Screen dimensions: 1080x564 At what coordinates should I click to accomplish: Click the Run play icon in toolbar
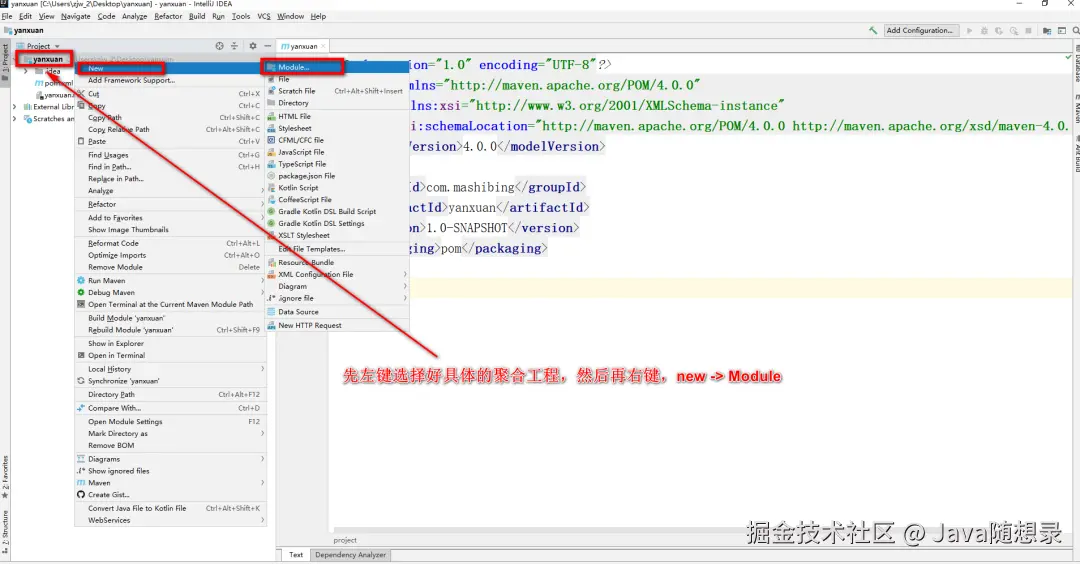pos(970,30)
